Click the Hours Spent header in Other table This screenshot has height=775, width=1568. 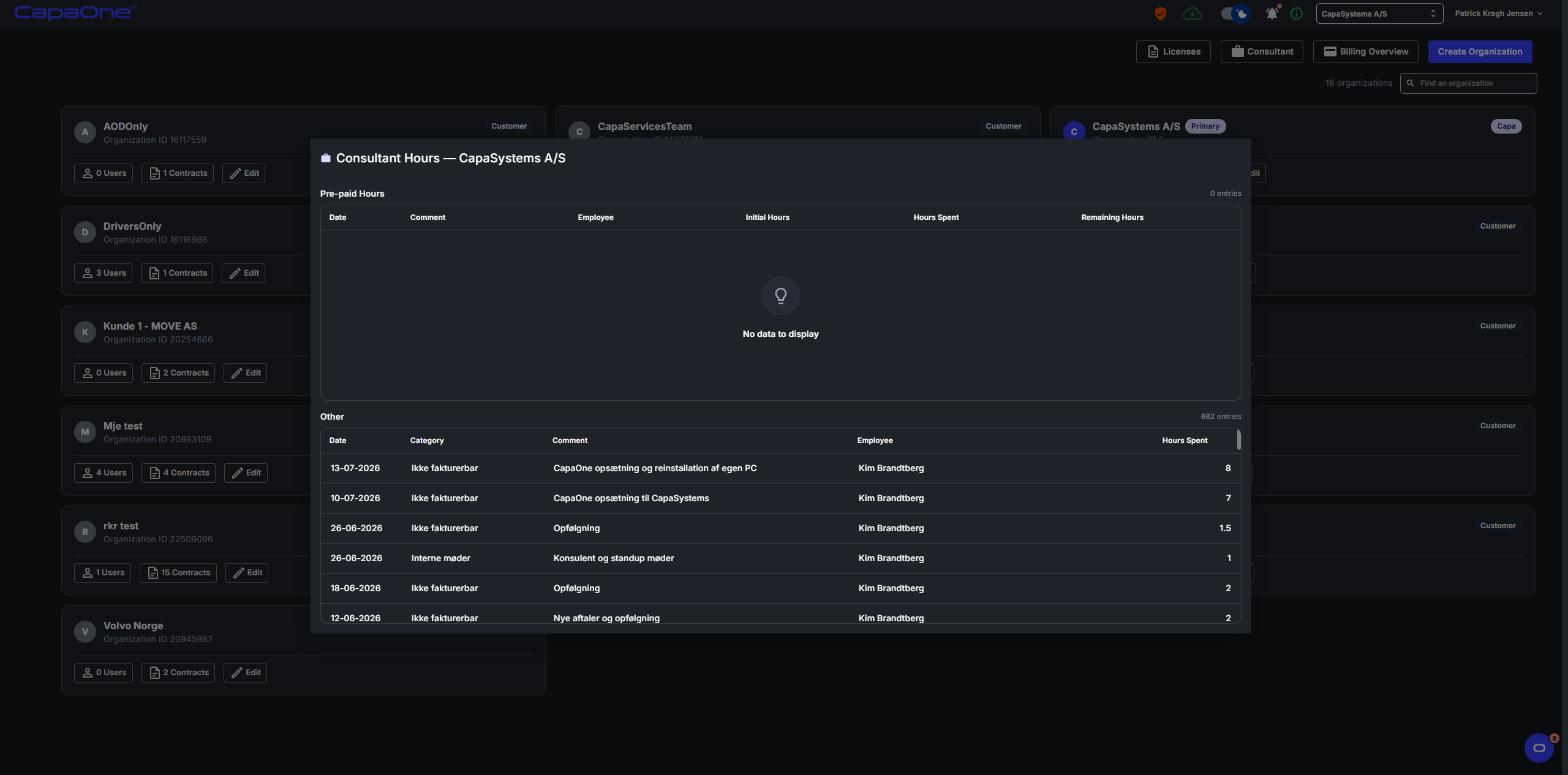[x=1185, y=440]
